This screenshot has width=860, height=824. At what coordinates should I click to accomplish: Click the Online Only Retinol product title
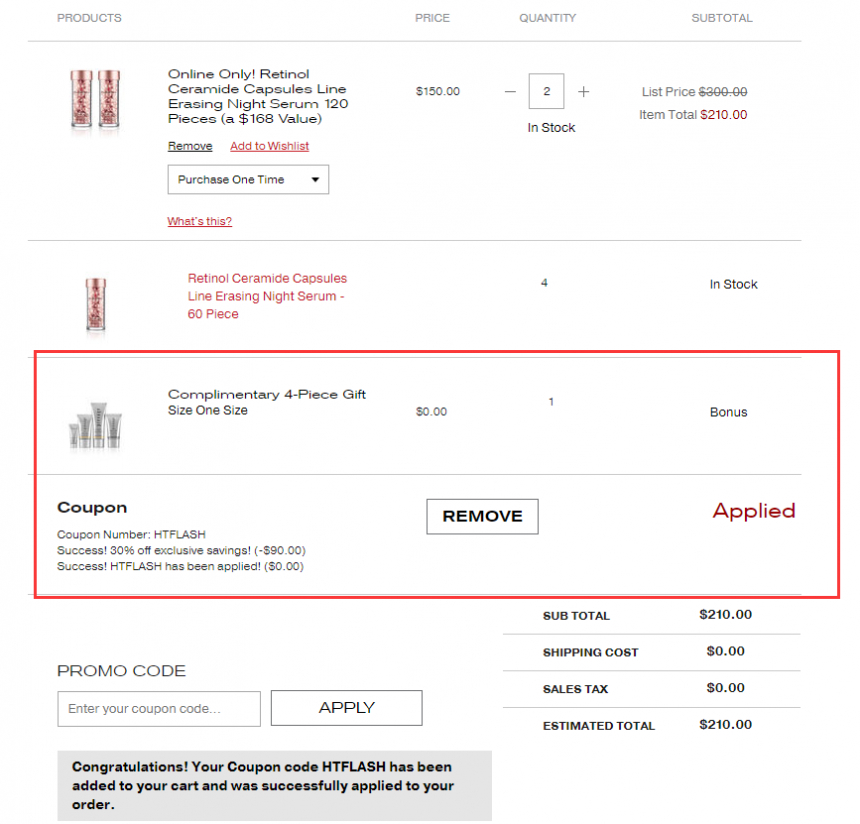(258, 97)
